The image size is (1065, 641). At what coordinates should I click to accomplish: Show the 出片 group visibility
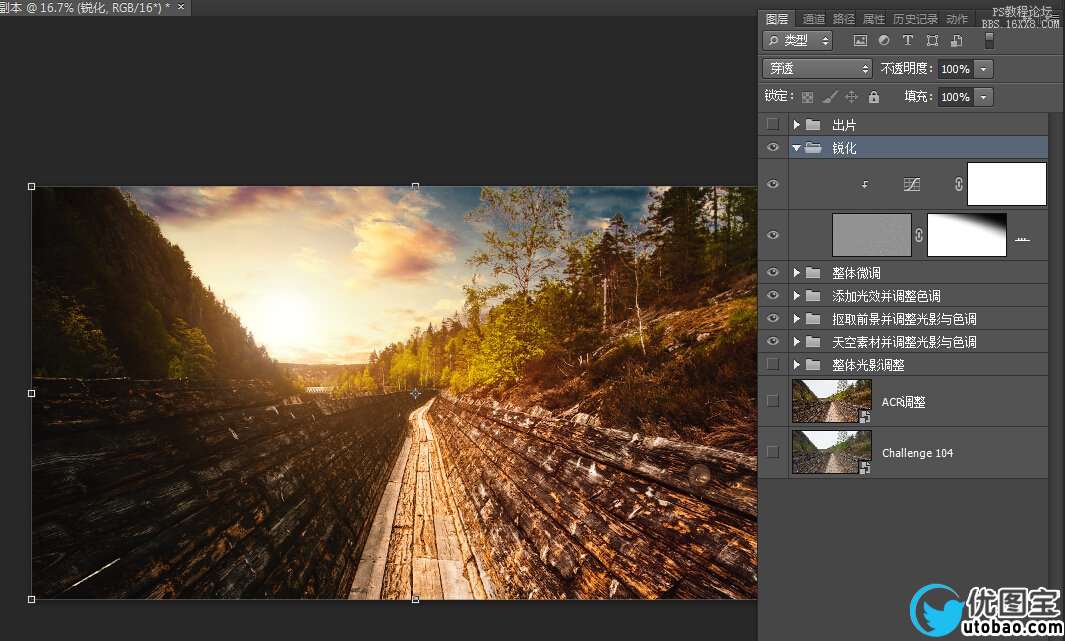coord(772,125)
